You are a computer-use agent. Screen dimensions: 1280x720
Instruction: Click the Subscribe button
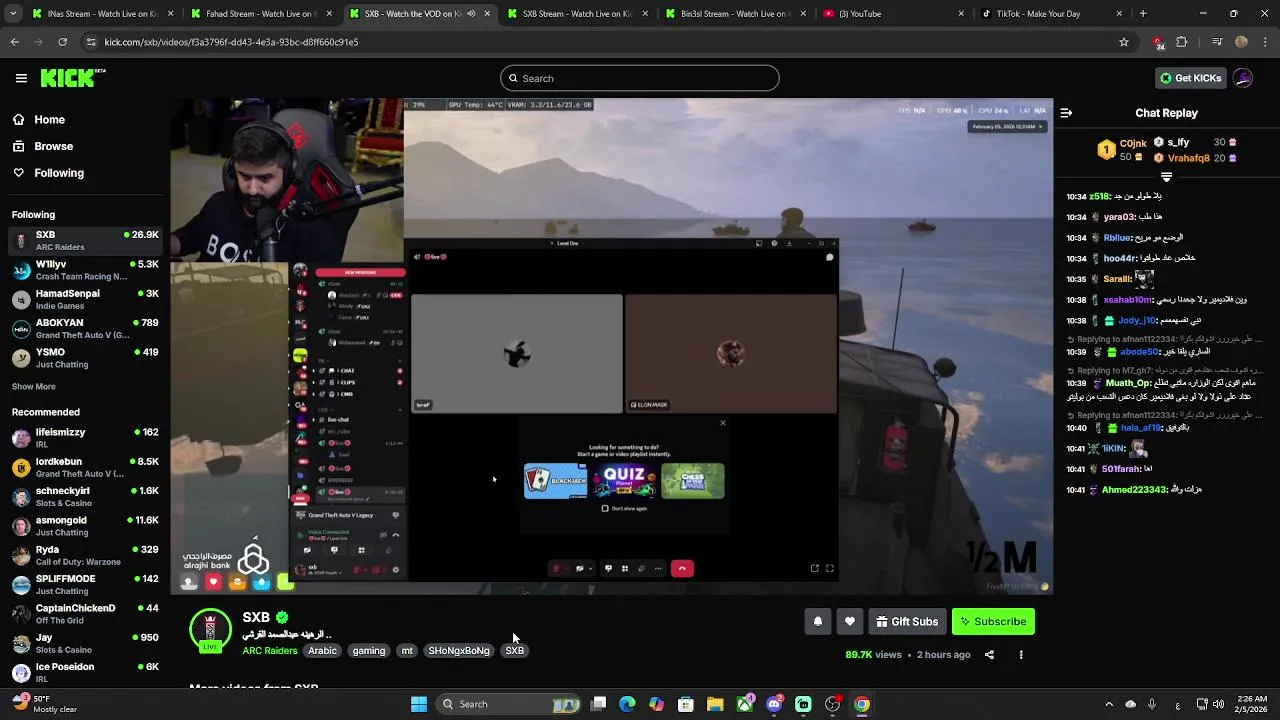993,622
